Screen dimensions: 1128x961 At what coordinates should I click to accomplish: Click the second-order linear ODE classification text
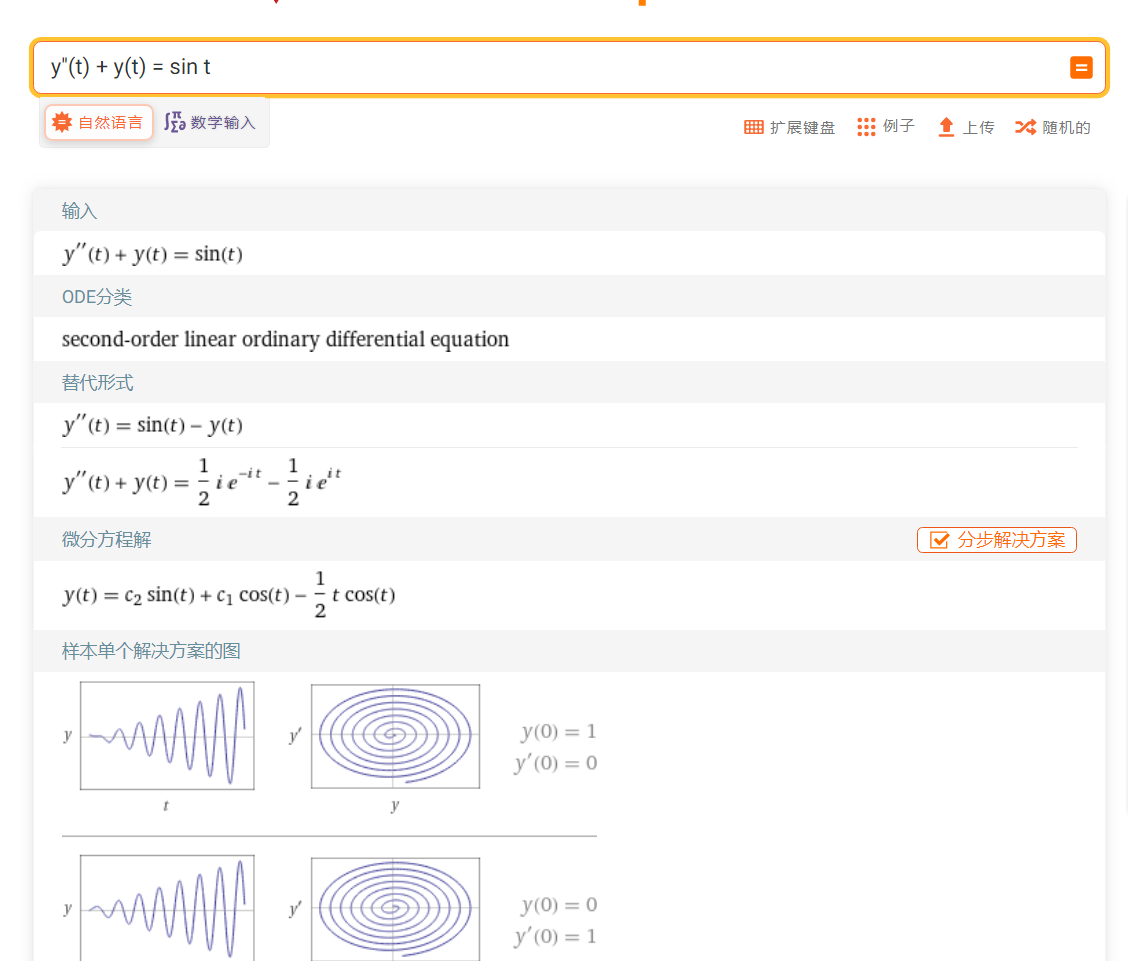(x=285, y=339)
